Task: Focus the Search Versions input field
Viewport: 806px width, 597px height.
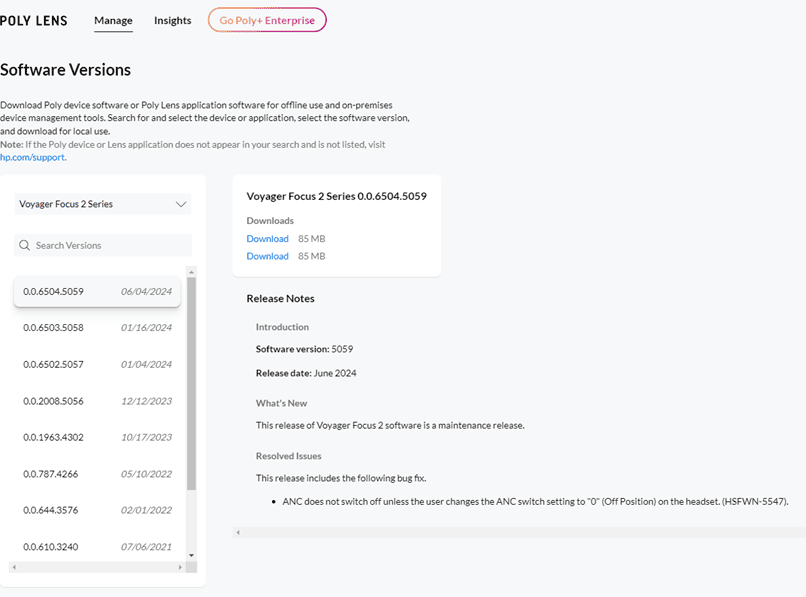Action: click(x=110, y=245)
